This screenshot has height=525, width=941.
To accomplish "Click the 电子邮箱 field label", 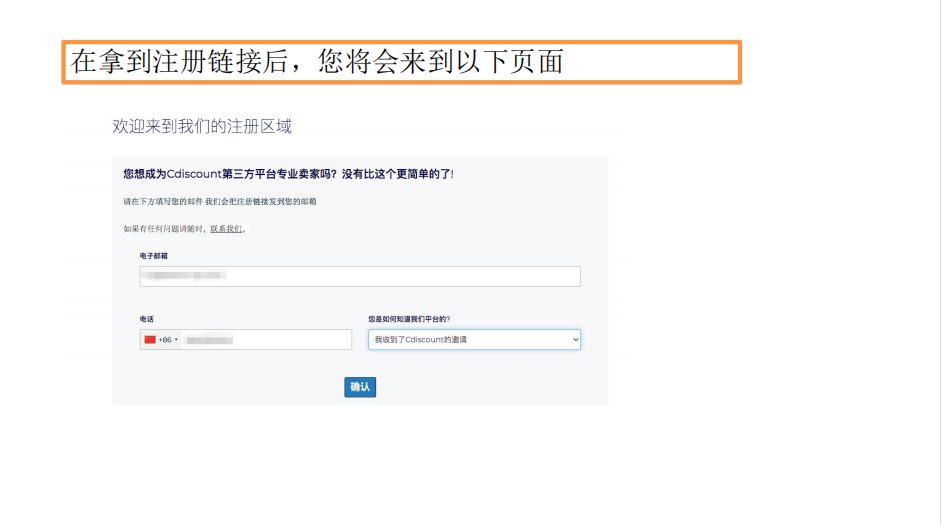I will pos(153,256).
